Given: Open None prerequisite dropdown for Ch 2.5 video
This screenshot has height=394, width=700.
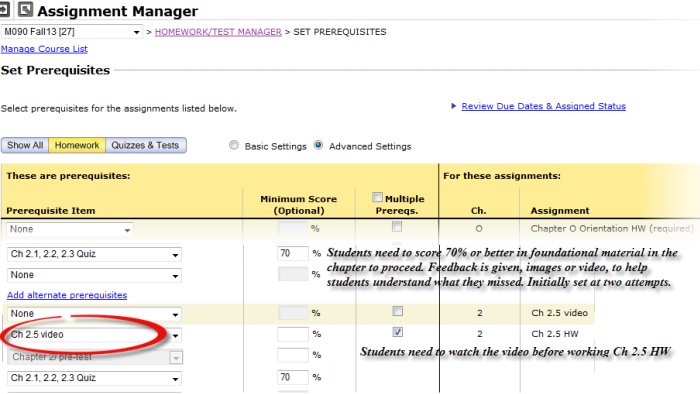Looking at the screenshot, I should 94,314.
